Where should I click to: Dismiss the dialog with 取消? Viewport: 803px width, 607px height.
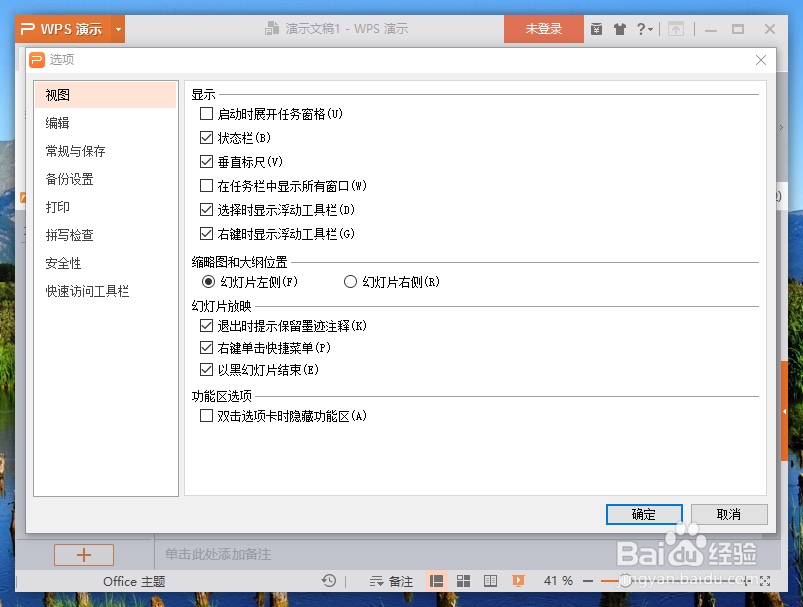click(729, 514)
